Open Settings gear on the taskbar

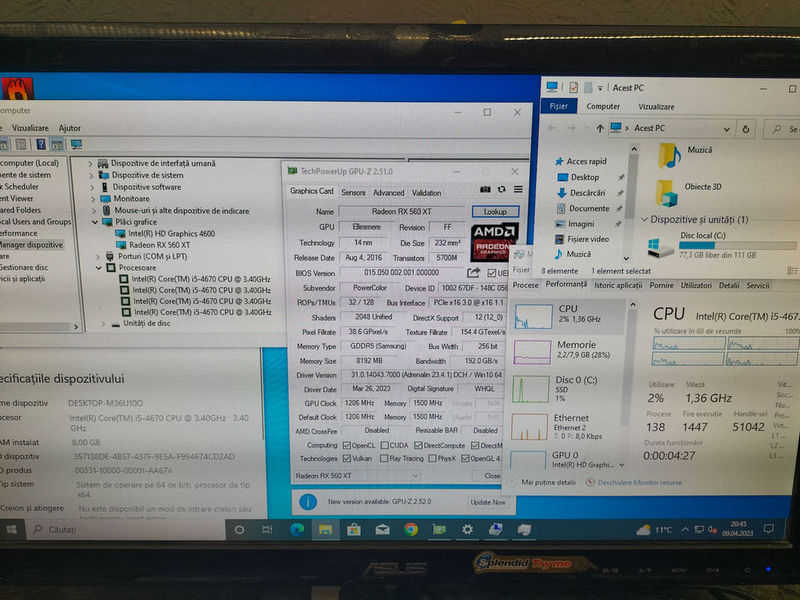[x=467, y=530]
